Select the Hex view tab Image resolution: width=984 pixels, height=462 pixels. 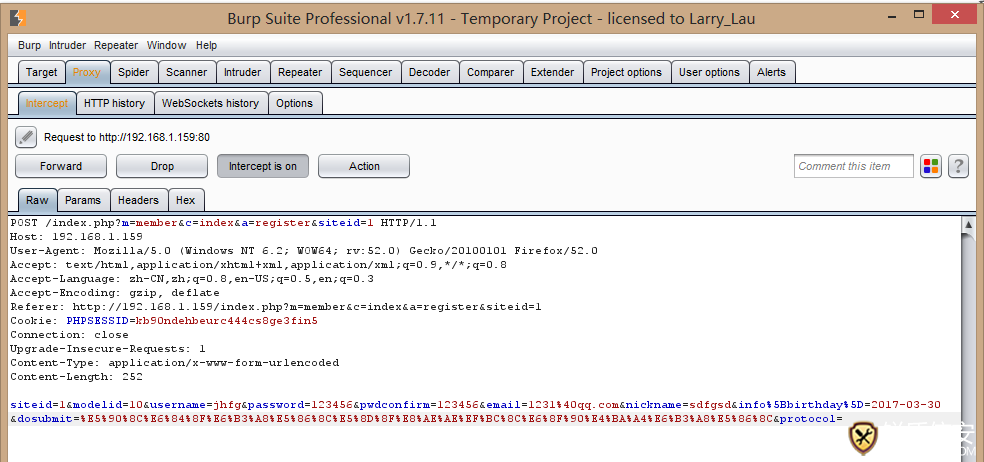[x=185, y=200]
